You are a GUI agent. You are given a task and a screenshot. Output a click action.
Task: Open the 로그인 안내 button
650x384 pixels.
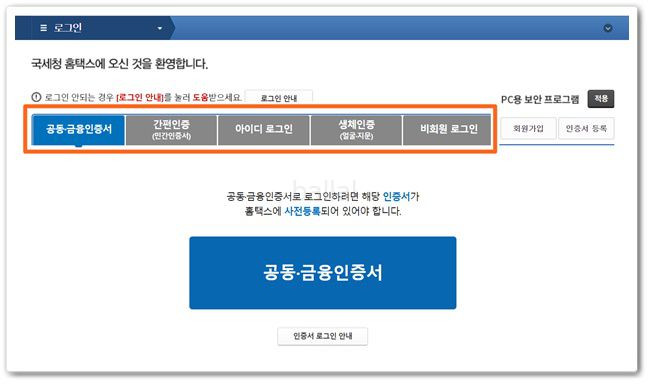pyautogui.click(x=279, y=98)
